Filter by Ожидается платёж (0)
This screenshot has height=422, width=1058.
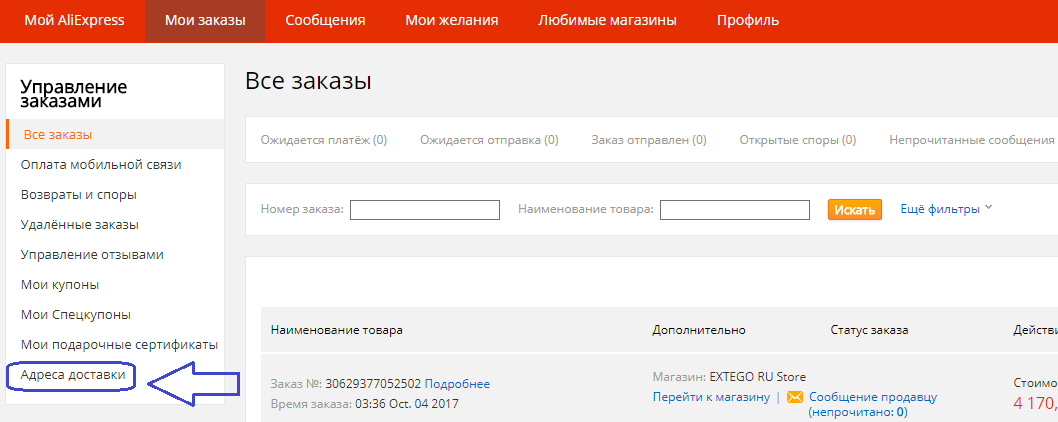(x=324, y=140)
